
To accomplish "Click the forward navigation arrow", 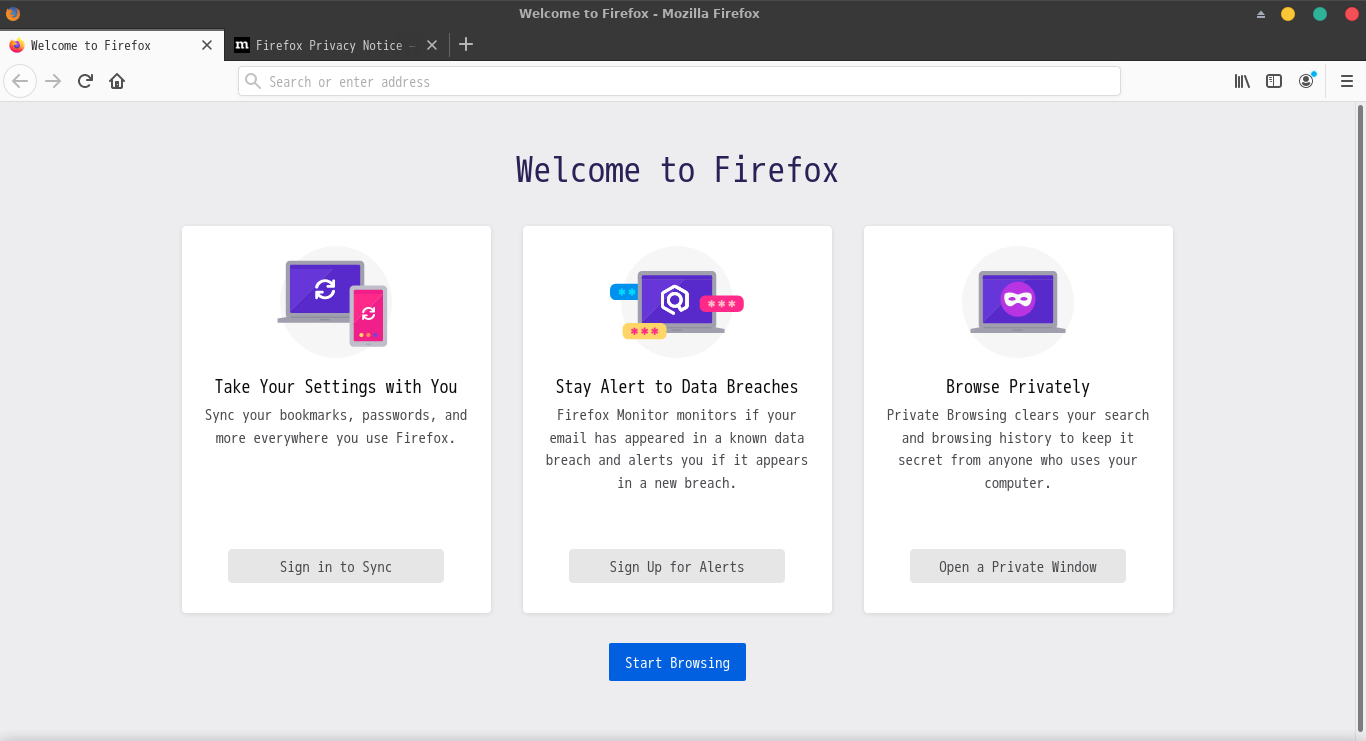I will tap(53, 81).
